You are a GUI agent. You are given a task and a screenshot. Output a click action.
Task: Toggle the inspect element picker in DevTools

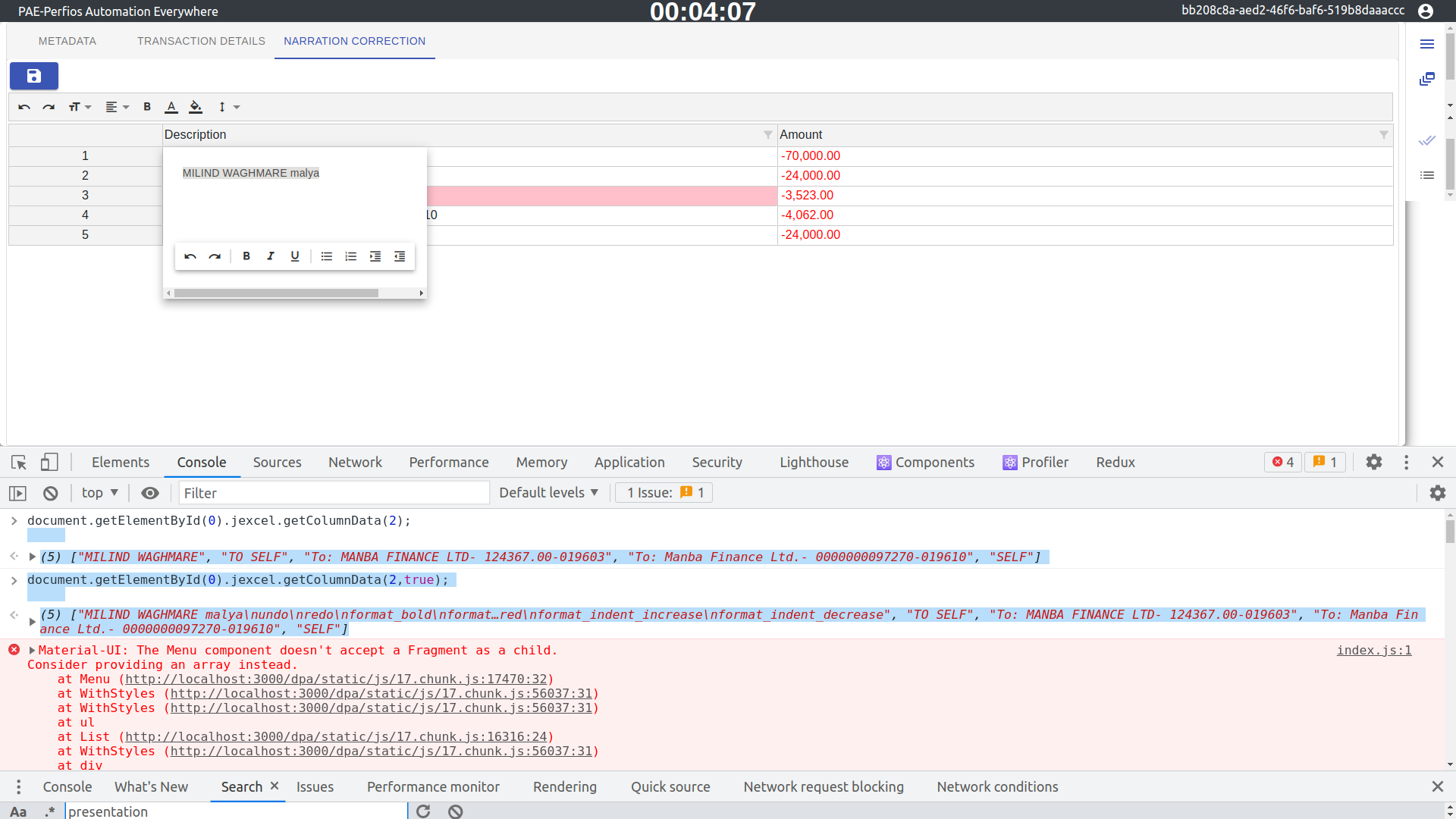pos(17,462)
